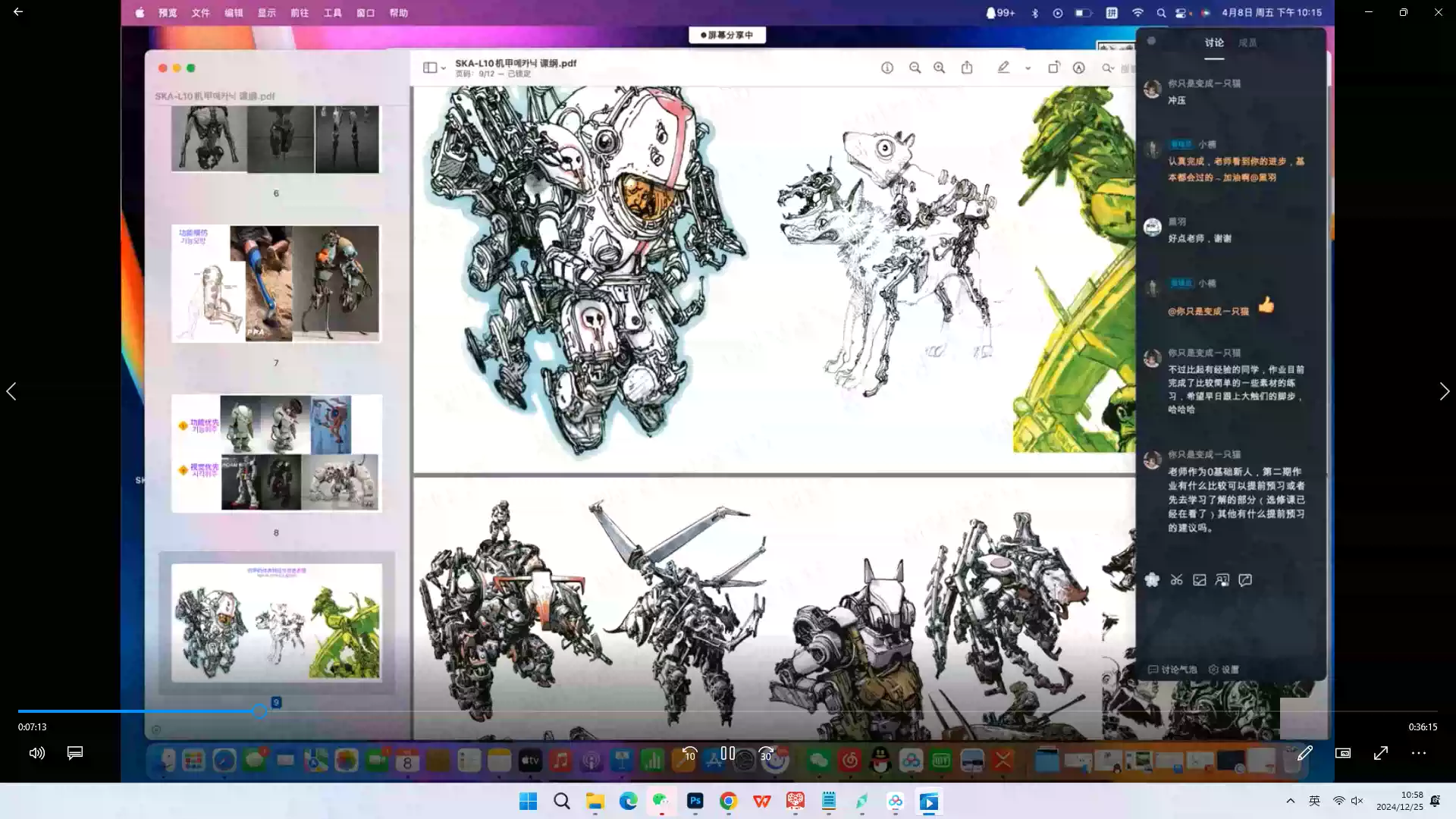Image resolution: width=1456 pixels, height=819 pixels.
Task: Expand hidden system tray icons chevron
Action: (1290, 801)
